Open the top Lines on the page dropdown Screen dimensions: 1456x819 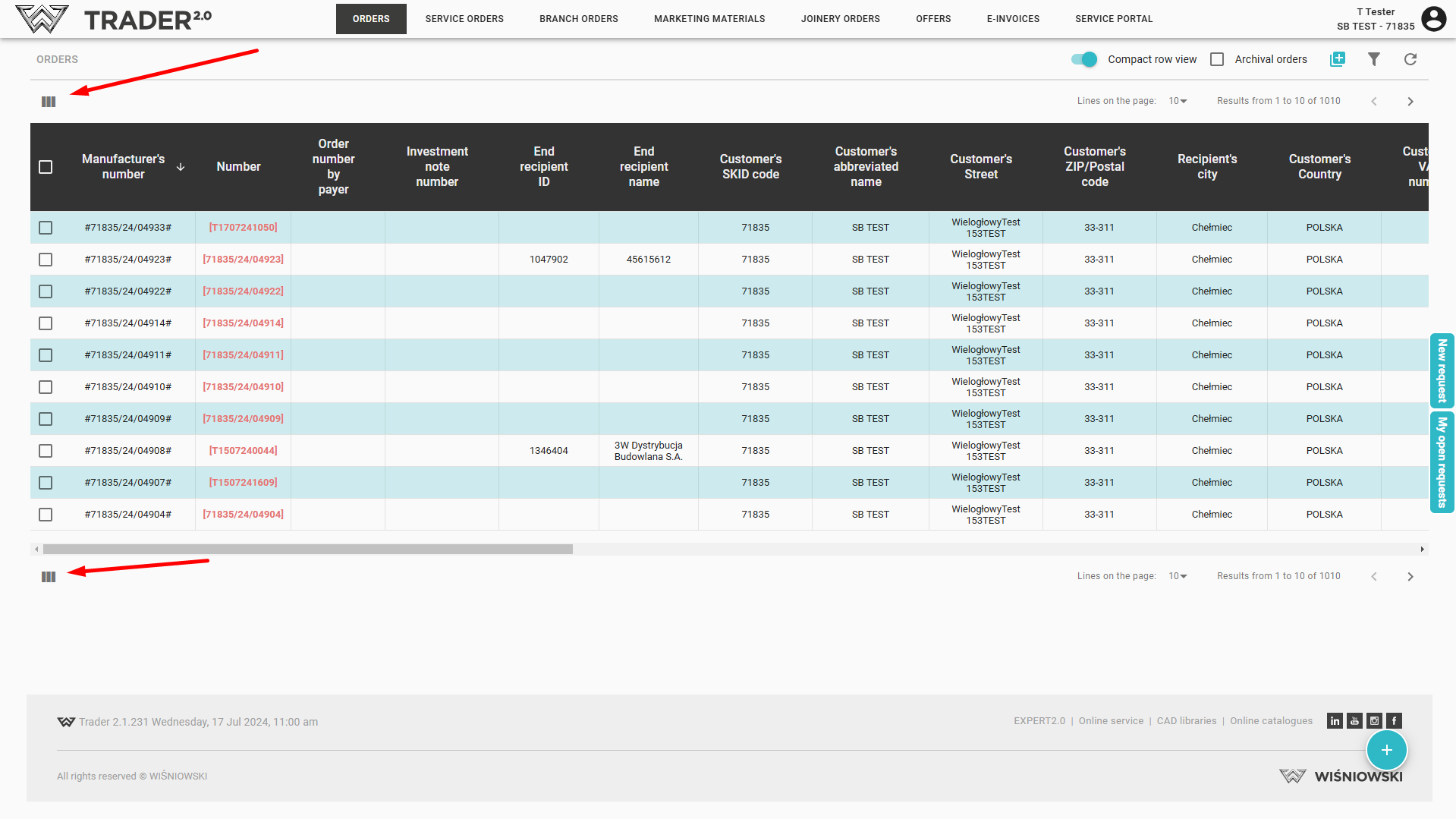tap(1178, 101)
